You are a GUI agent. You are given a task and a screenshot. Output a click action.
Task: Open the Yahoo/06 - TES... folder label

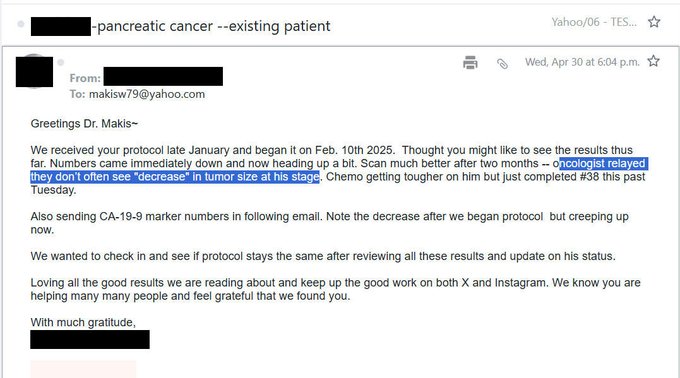point(594,22)
